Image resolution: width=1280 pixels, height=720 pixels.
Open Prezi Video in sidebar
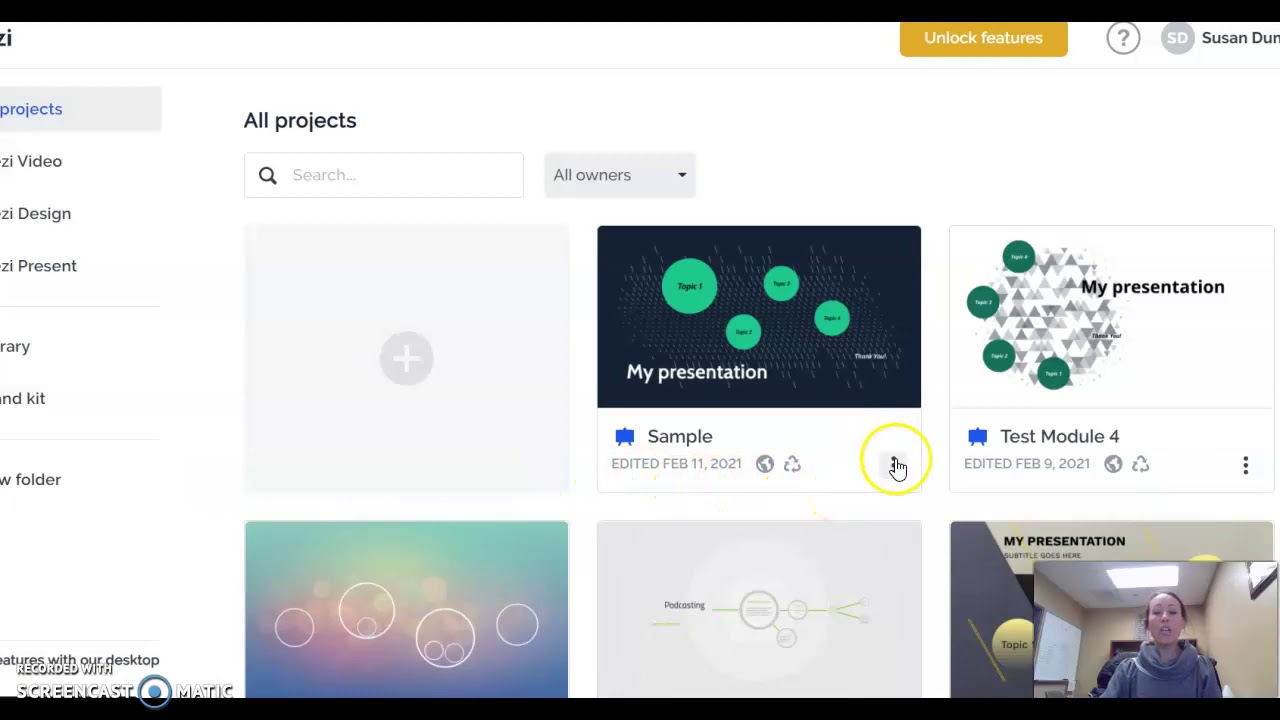[x=31, y=161]
